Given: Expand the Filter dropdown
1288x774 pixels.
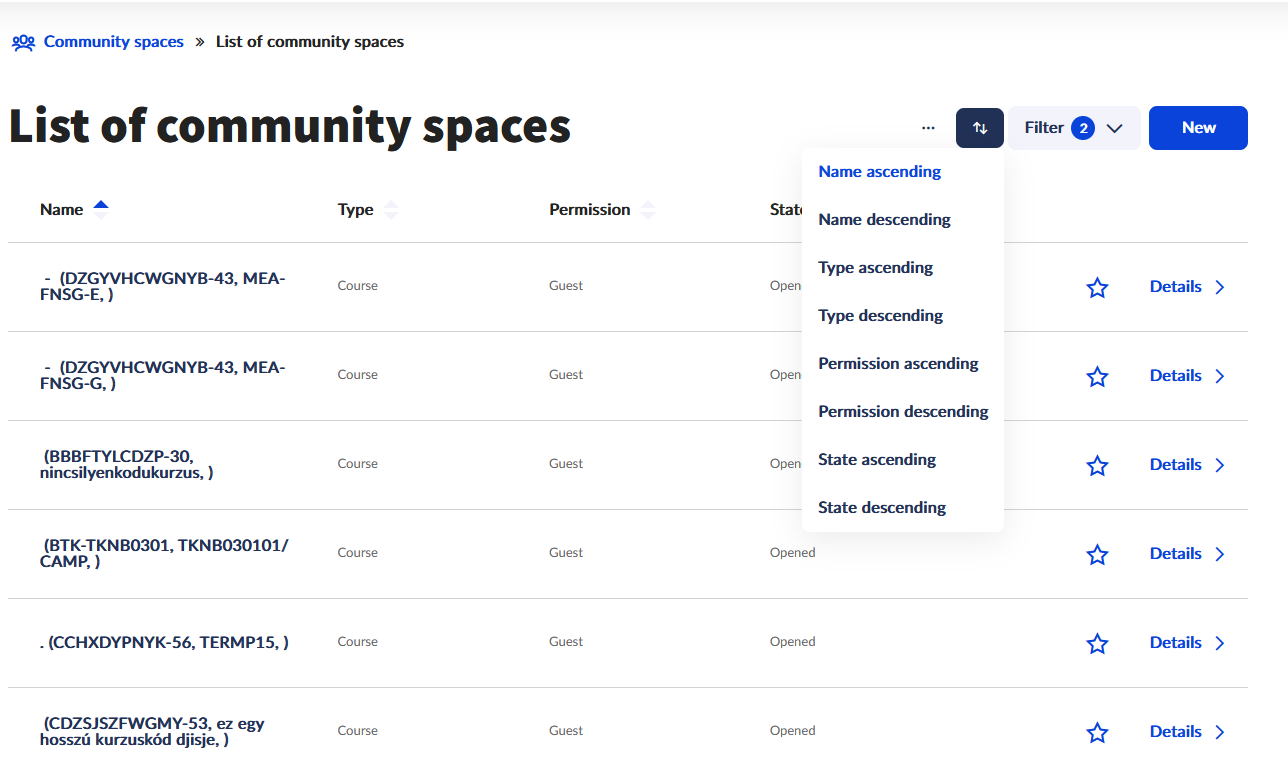Looking at the screenshot, I should tap(1074, 128).
